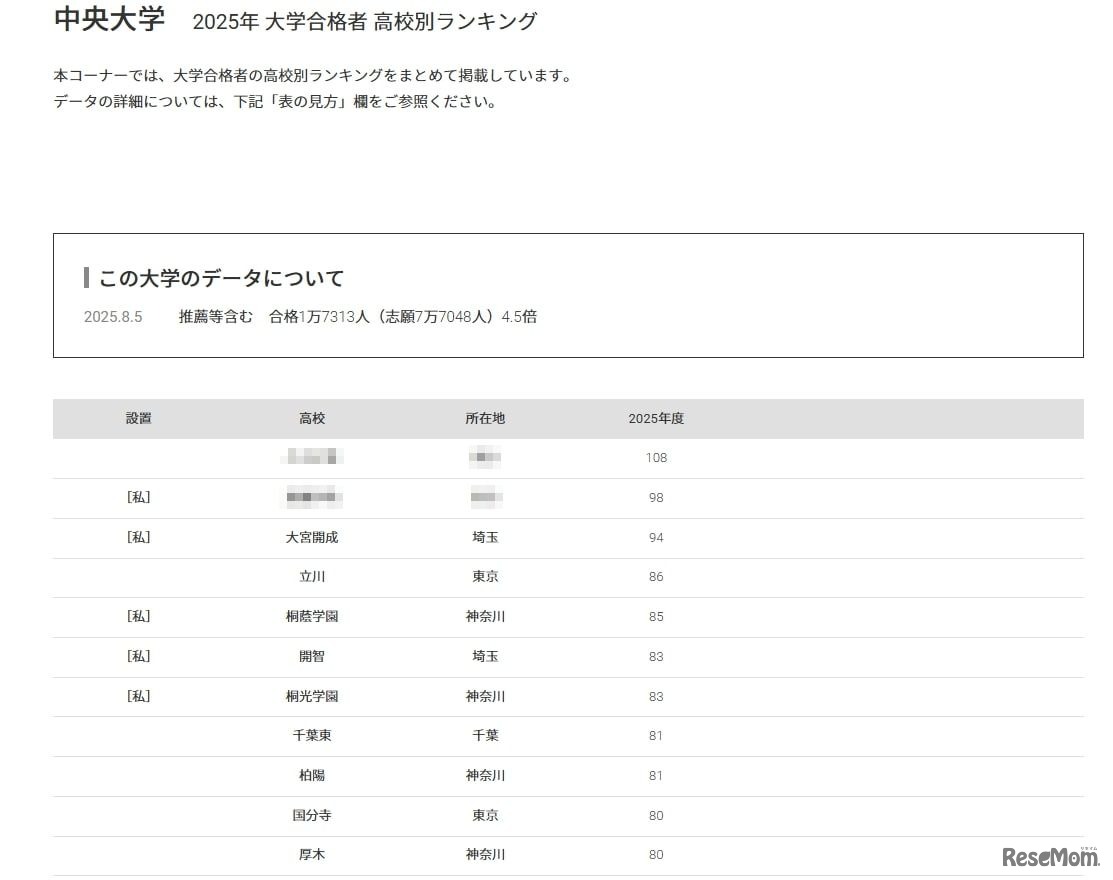Open the 厚木 school entry
The width and height of the screenshot is (1113, 880).
313,854
